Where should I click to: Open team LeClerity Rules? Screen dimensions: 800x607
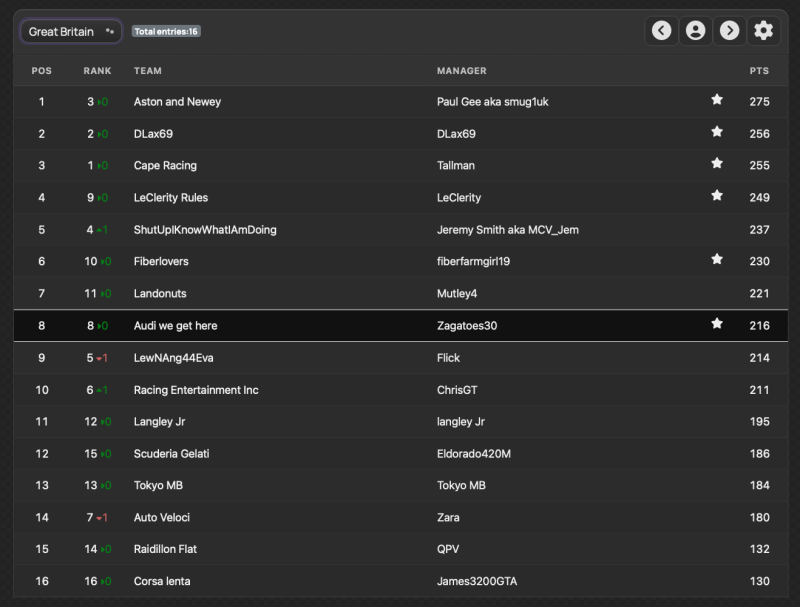[170, 198]
